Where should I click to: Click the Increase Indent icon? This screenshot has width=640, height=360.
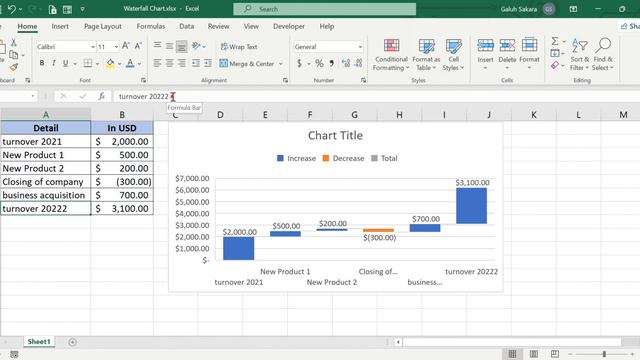[208, 63]
